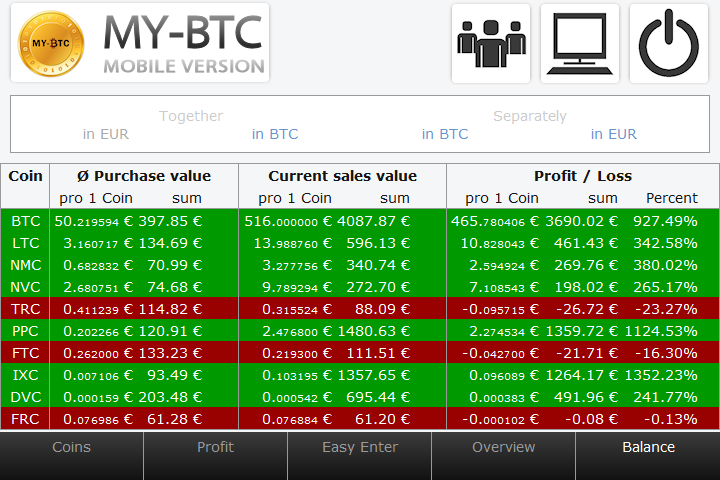720x480 pixels.
Task: Show Separately balance in EUR
Action: point(614,134)
